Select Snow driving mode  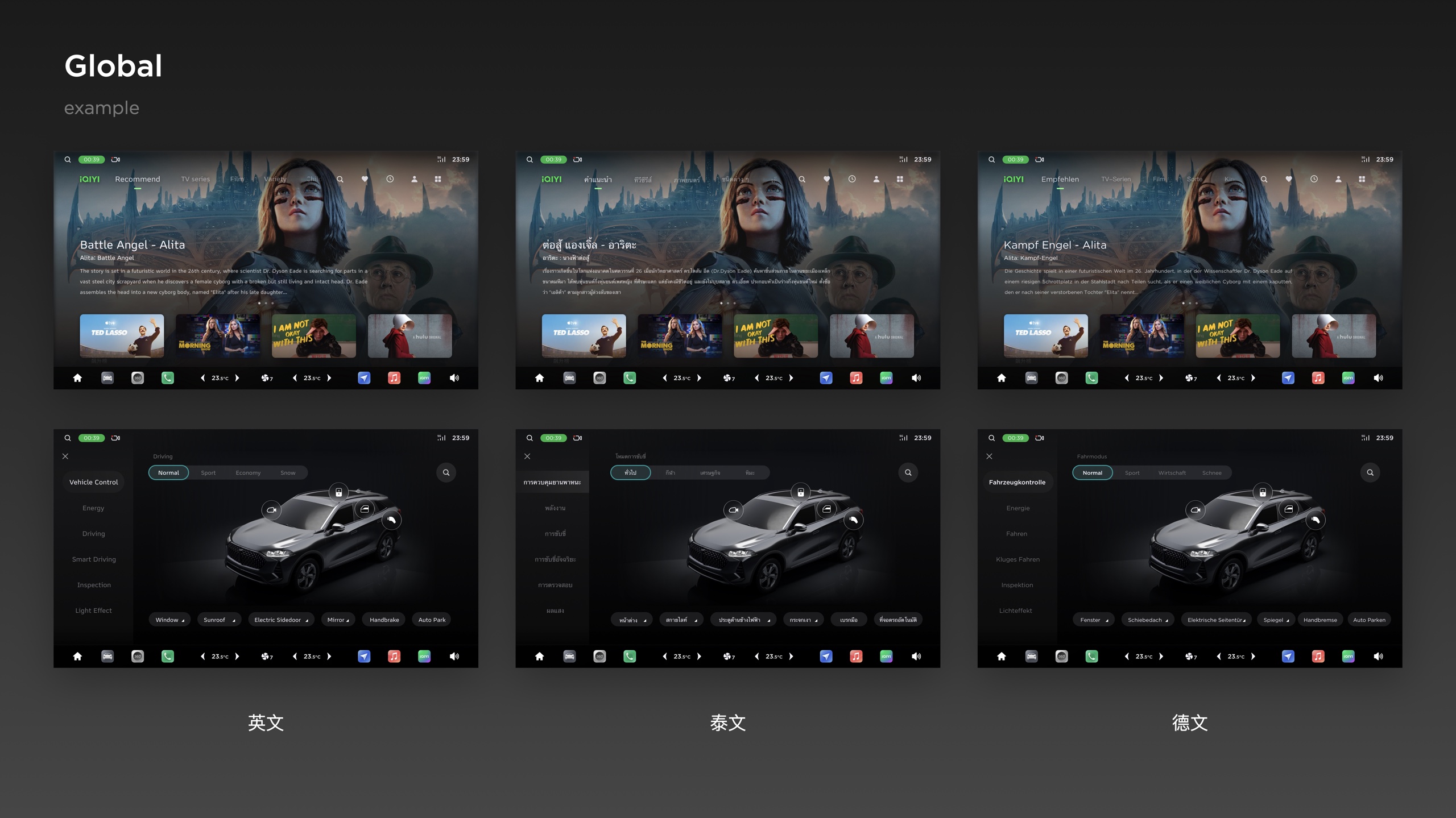pos(288,473)
